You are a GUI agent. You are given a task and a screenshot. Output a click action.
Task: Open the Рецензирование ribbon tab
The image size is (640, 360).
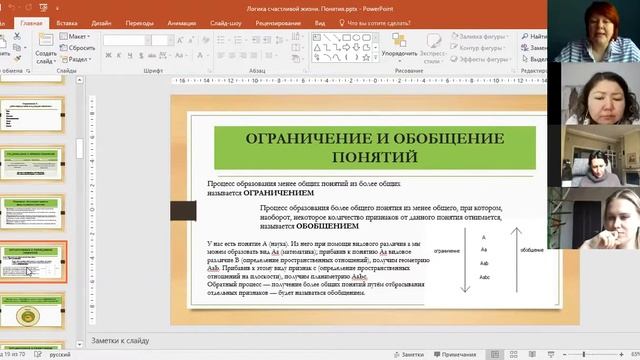[278, 23]
